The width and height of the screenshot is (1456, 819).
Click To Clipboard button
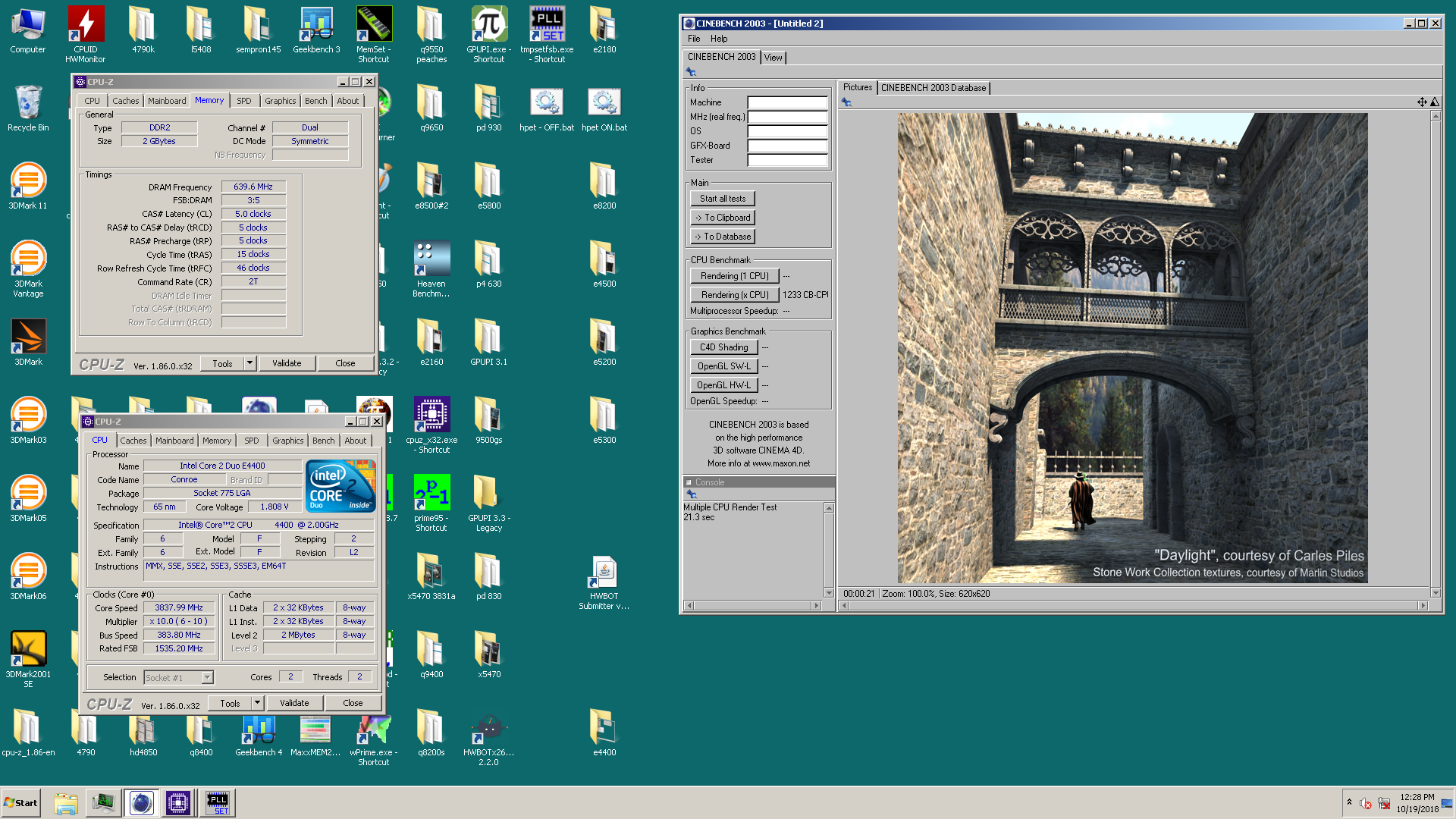[723, 218]
